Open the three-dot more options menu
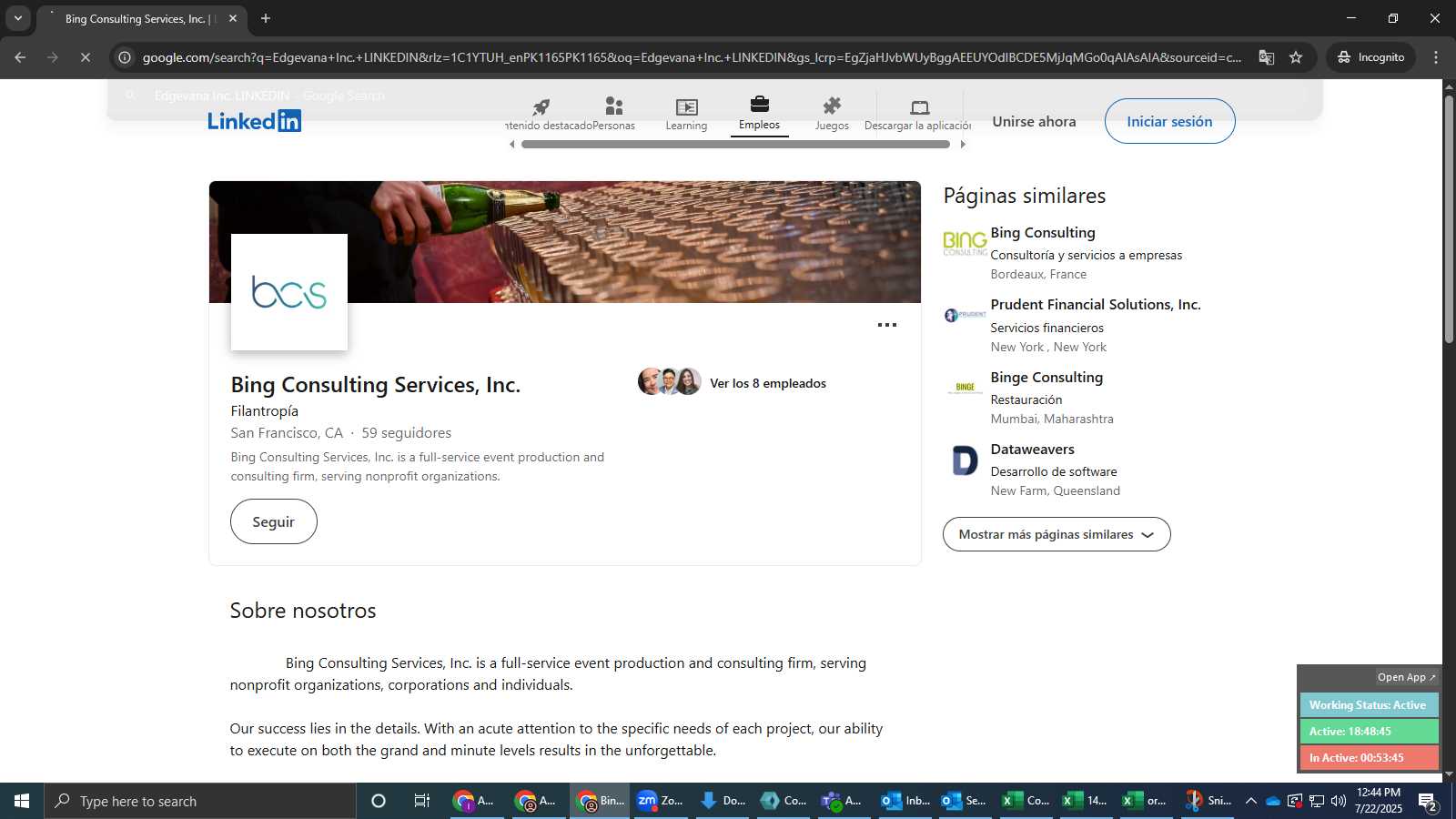Image resolution: width=1456 pixels, height=819 pixels. point(887,325)
